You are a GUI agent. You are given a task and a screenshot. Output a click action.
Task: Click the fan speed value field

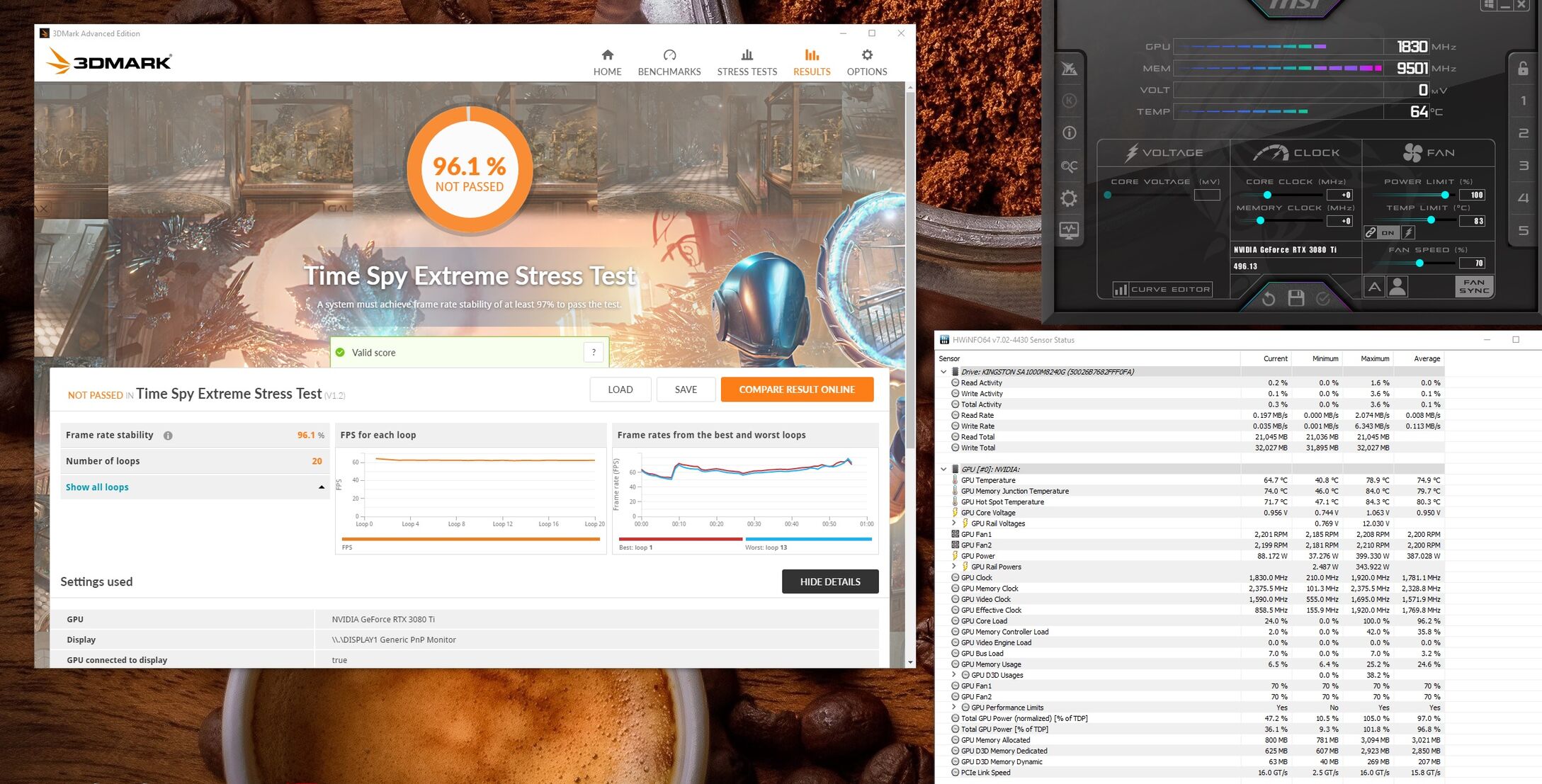click(1473, 263)
